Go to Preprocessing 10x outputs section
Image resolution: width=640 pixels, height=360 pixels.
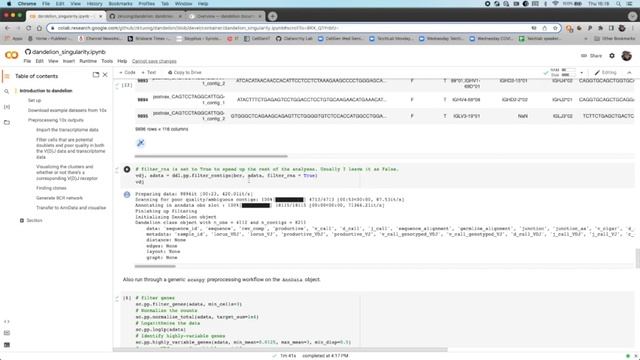click(x=56, y=120)
